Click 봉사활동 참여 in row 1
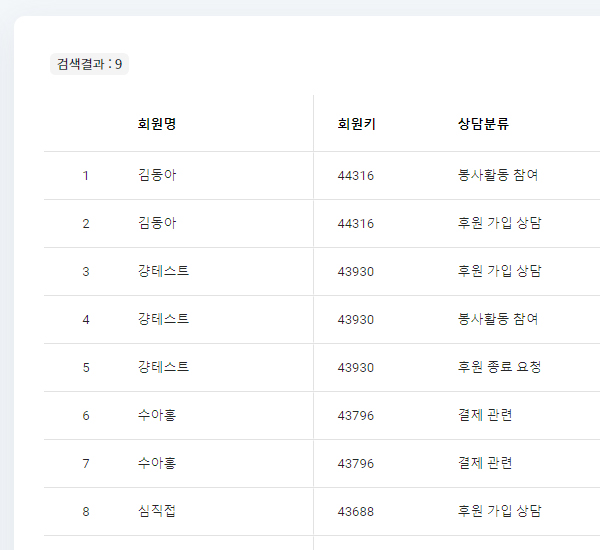This screenshot has height=550, width=600. (x=498, y=176)
